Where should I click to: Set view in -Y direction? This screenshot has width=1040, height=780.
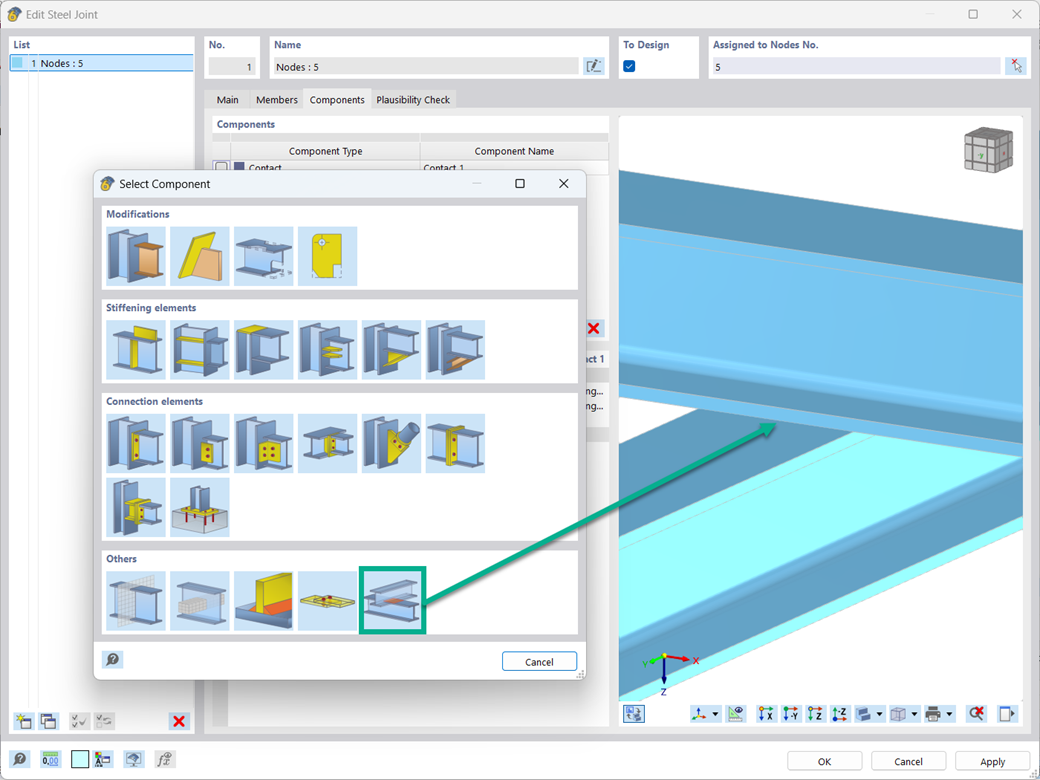click(x=791, y=714)
